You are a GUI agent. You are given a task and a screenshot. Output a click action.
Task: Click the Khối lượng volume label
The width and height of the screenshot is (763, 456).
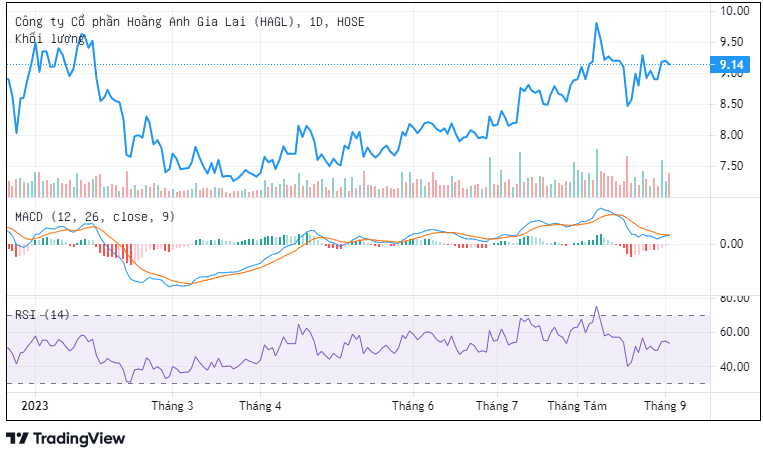pyautogui.click(x=49, y=38)
